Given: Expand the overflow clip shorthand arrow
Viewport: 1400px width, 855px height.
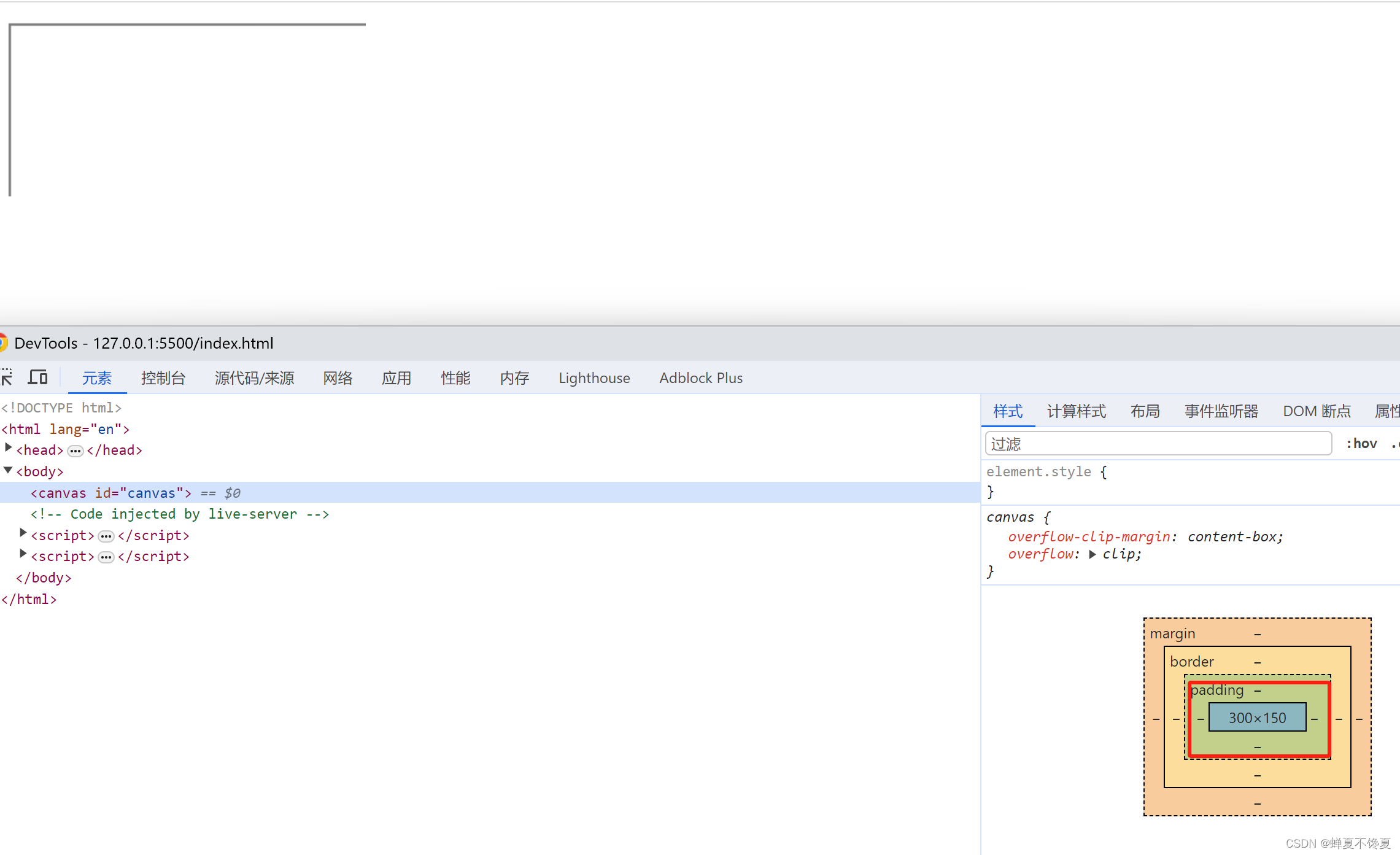Looking at the screenshot, I should click(x=1092, y=554).
